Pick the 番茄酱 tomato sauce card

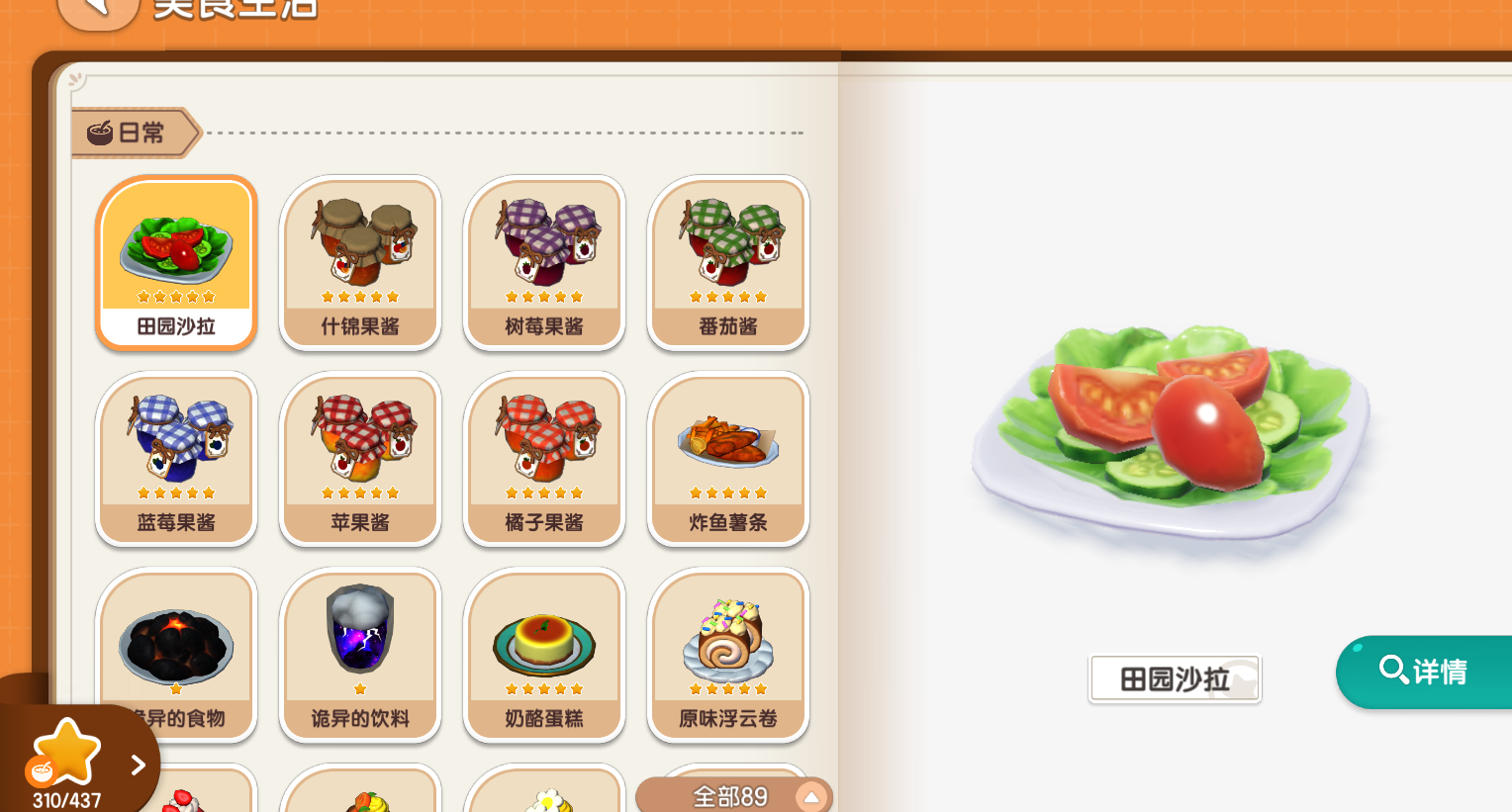pyautogui.click(x=728, y=263)
